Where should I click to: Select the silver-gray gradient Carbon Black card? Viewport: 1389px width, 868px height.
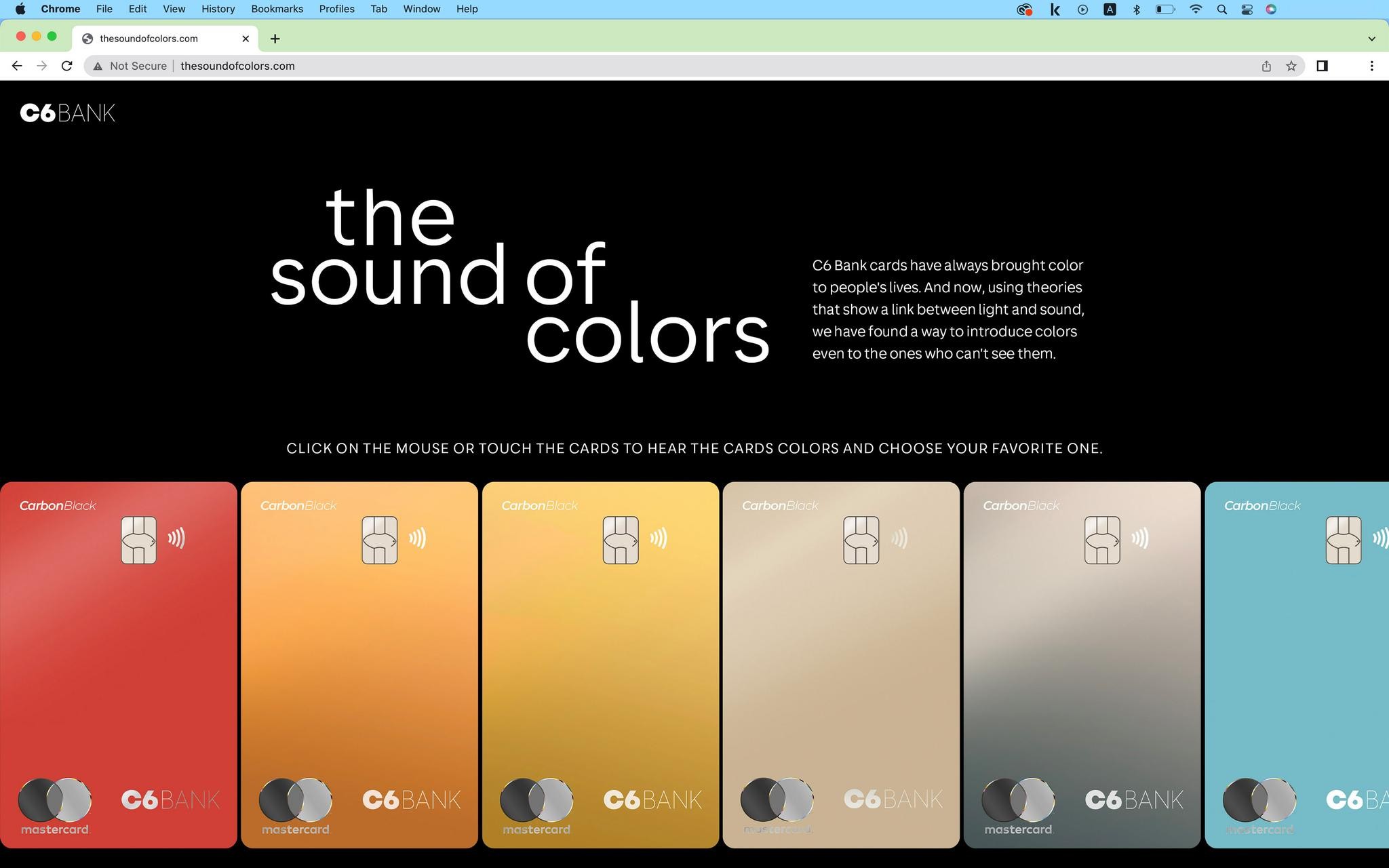pyautogui.click(x=1082, y=665)
